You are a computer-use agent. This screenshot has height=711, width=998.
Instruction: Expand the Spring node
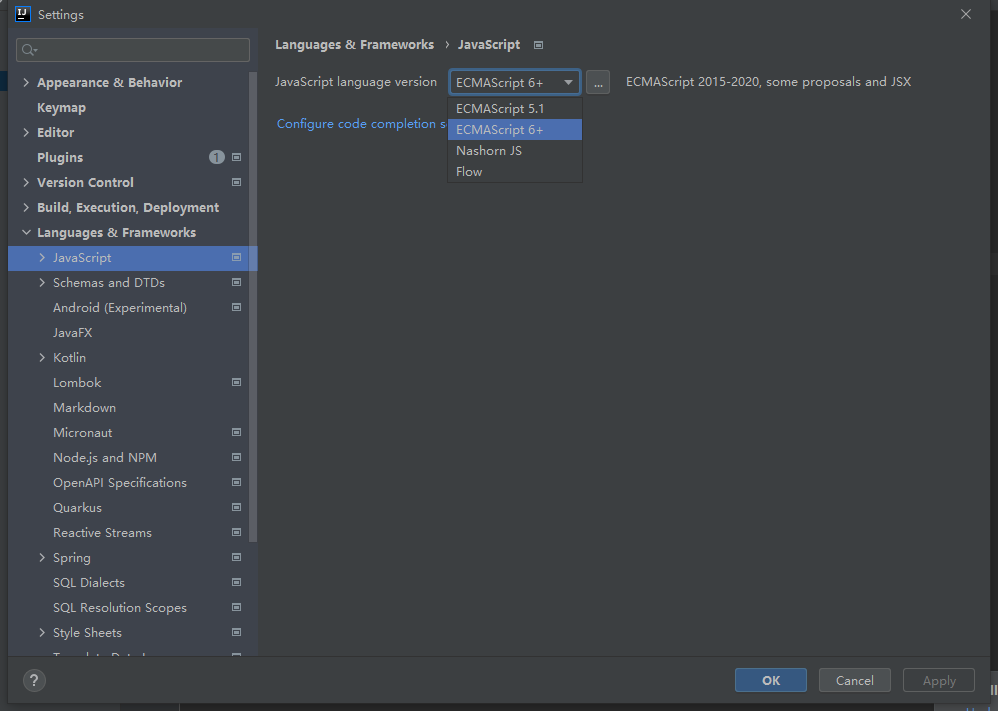pyautogui.click(x=42, y=558)
